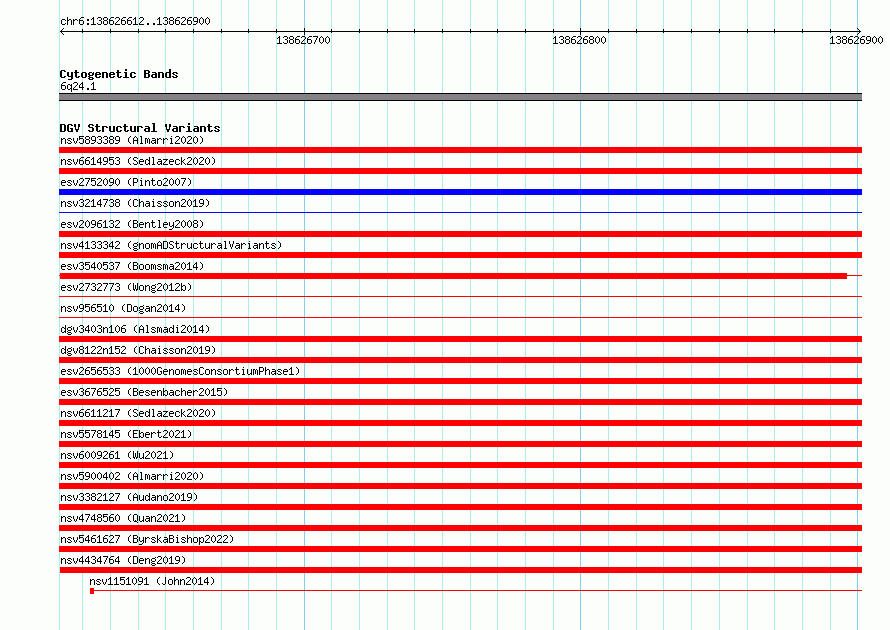890x630 pixels.
Task: Click ruler position 138626700
Action: (303, 40)
